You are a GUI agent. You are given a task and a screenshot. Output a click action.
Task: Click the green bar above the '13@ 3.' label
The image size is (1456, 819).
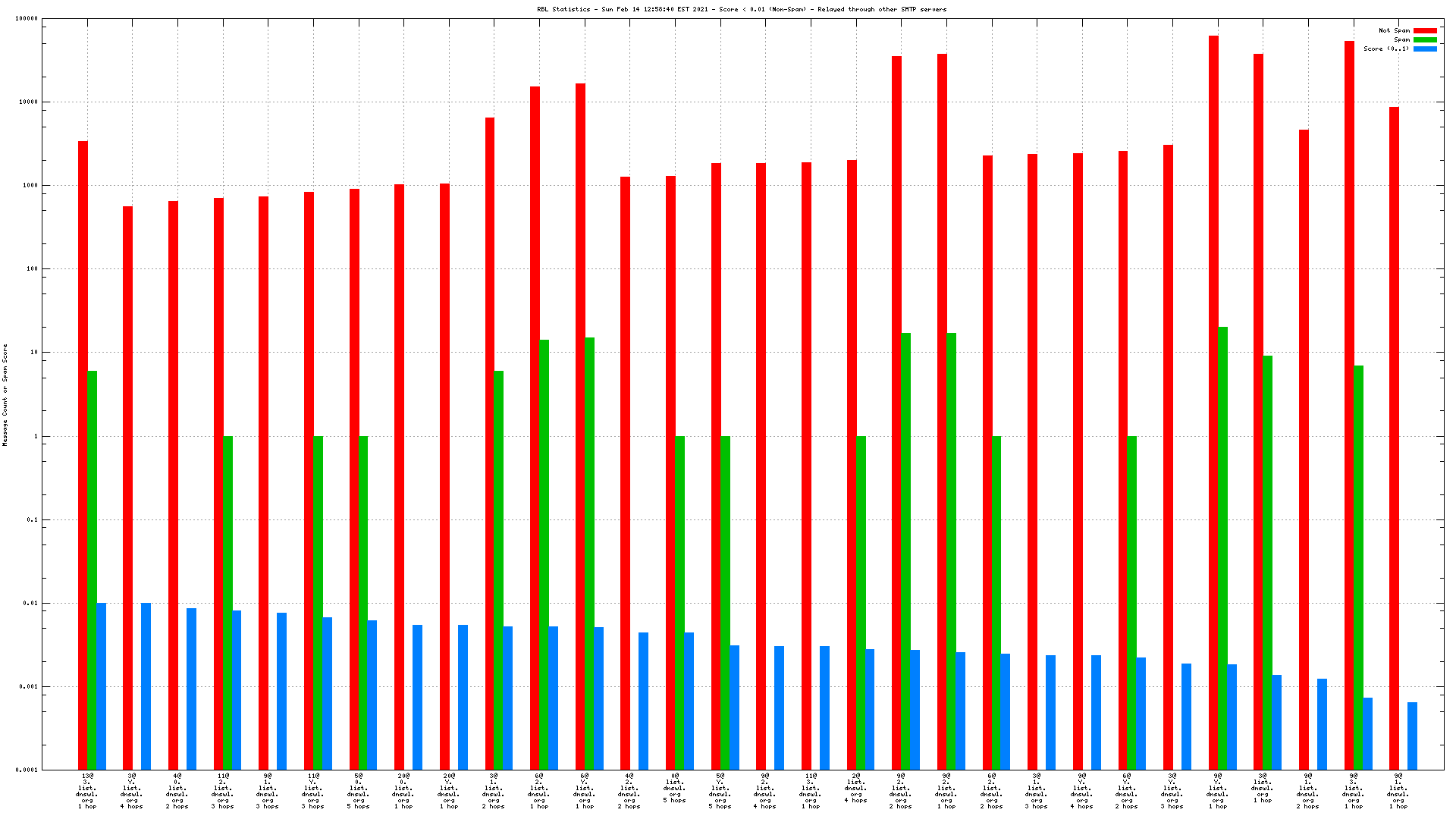click(x=92, y=569)
